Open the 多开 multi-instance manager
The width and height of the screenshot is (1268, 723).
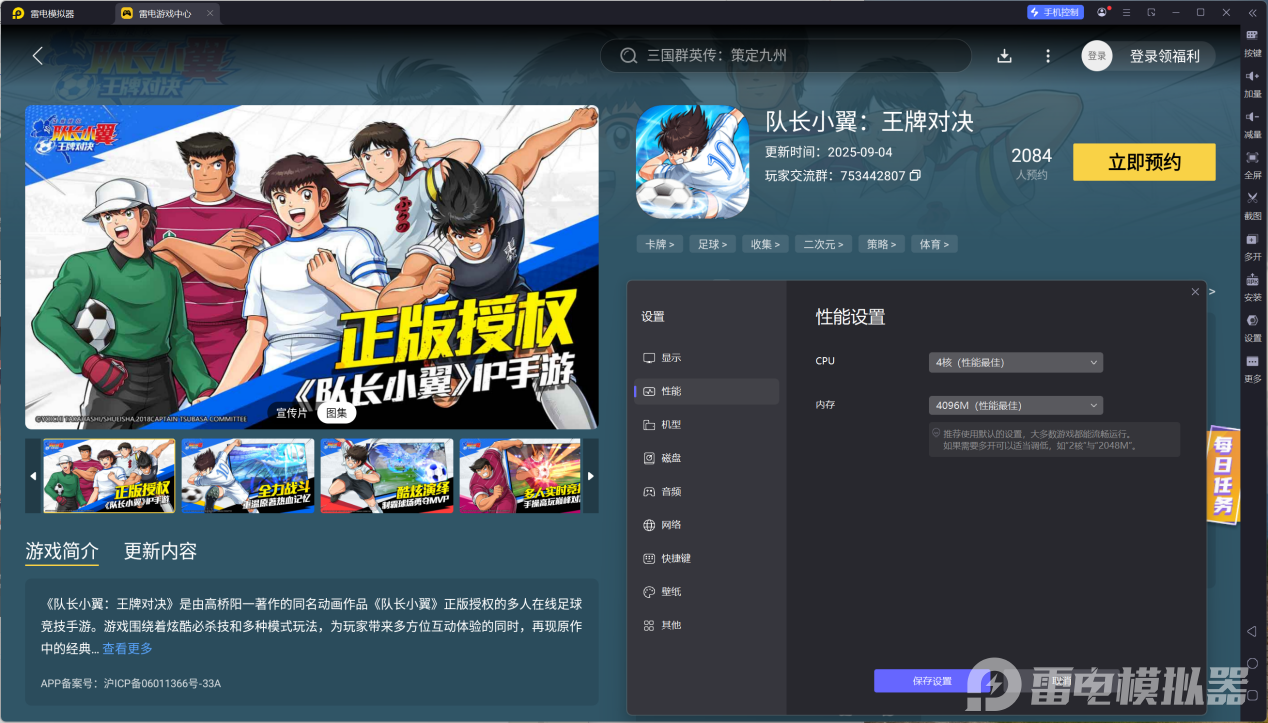click(x=1252, y=248)
